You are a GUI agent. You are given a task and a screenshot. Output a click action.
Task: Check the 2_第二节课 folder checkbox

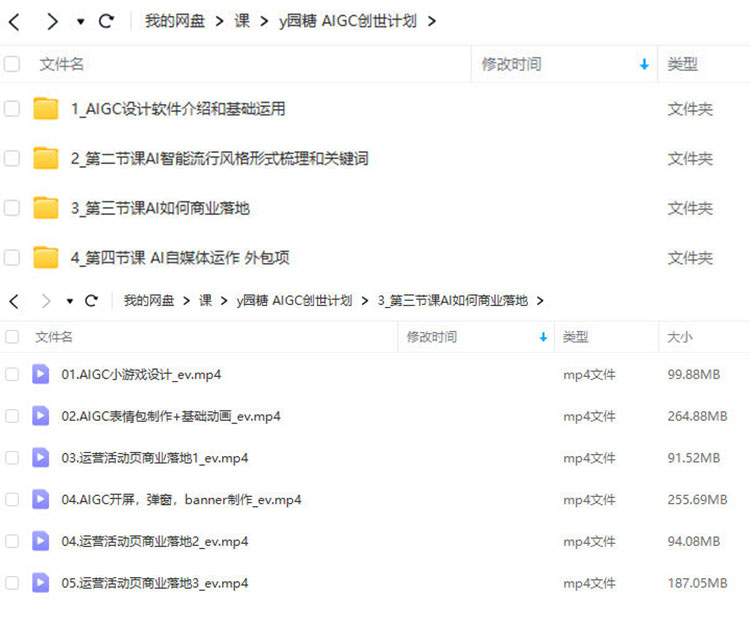pos(12,158)
